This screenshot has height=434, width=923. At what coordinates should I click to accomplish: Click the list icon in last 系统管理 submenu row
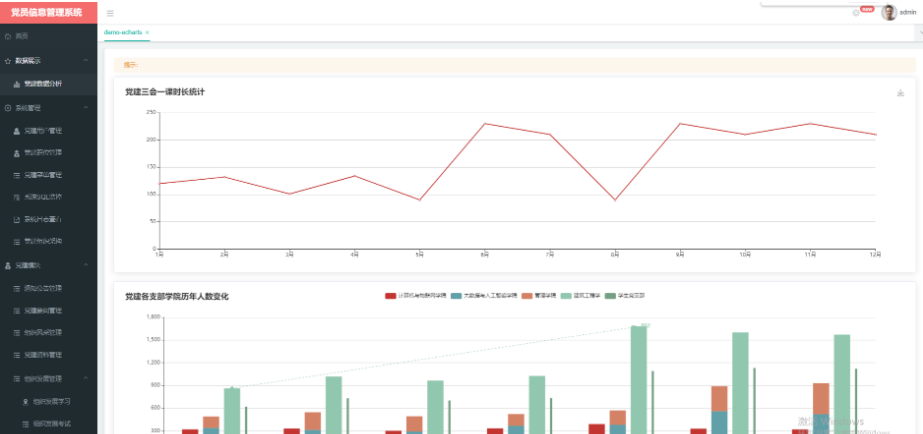16,241
